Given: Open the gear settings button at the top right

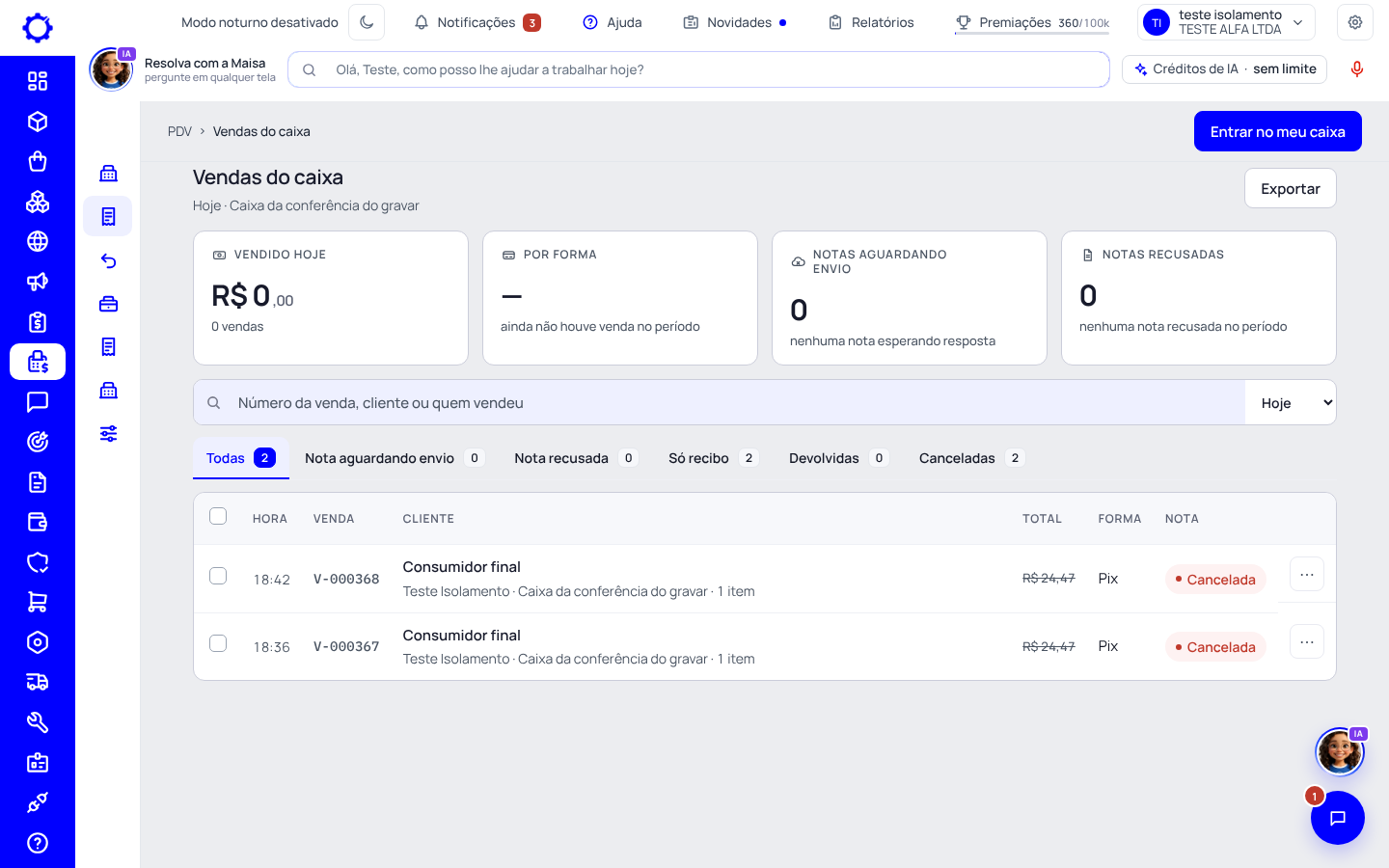Looking at the screenshot, I should click(x=1355, y=22).
